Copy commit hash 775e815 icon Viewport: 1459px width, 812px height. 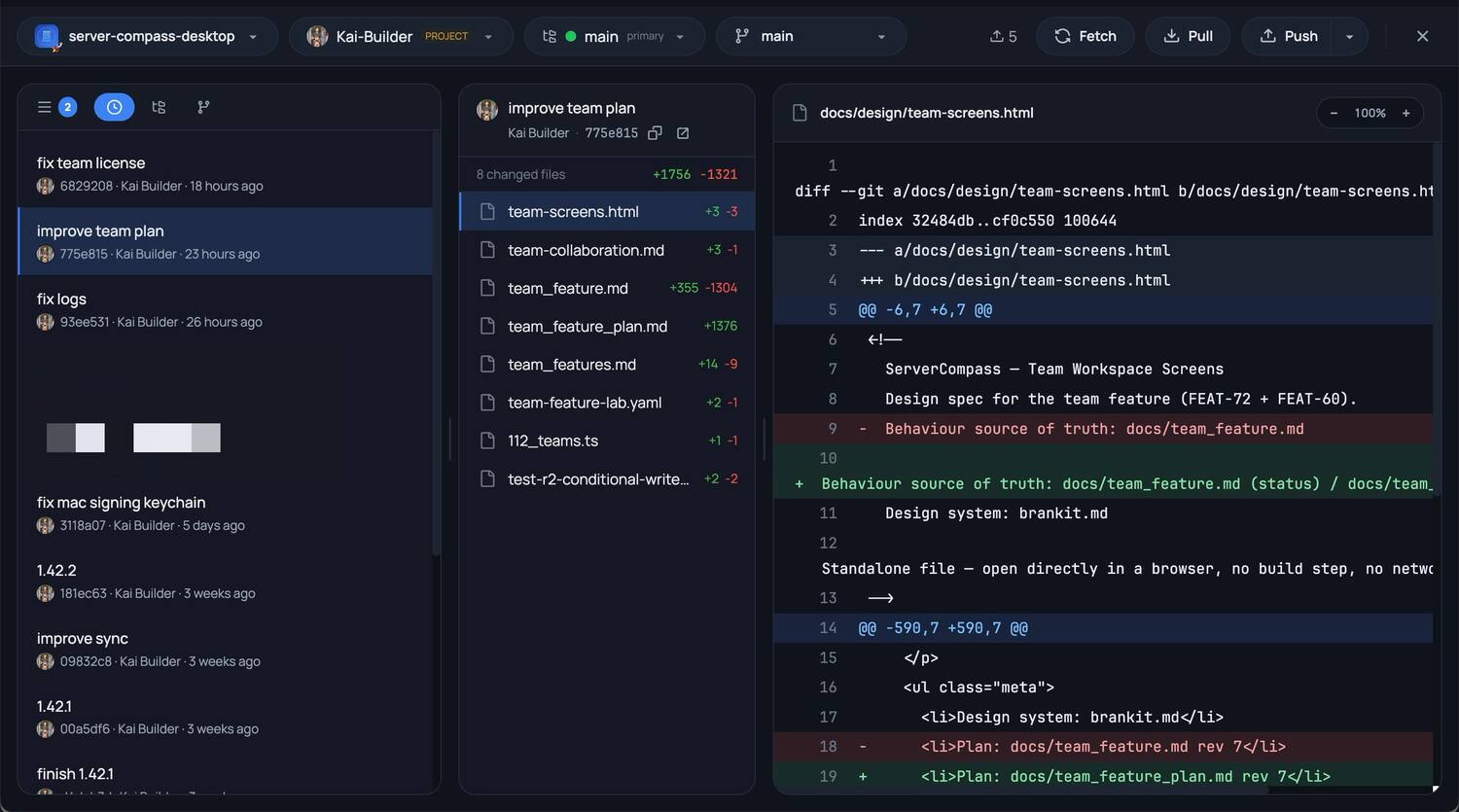coord(655,133)
